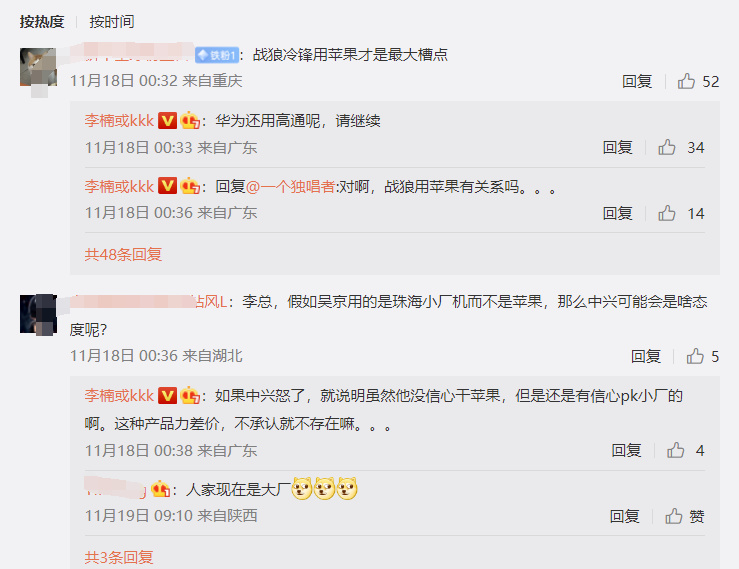Open second commenter's dark avatar
Image resolution: width=739 pixels, height=569 pixels.
38,314
